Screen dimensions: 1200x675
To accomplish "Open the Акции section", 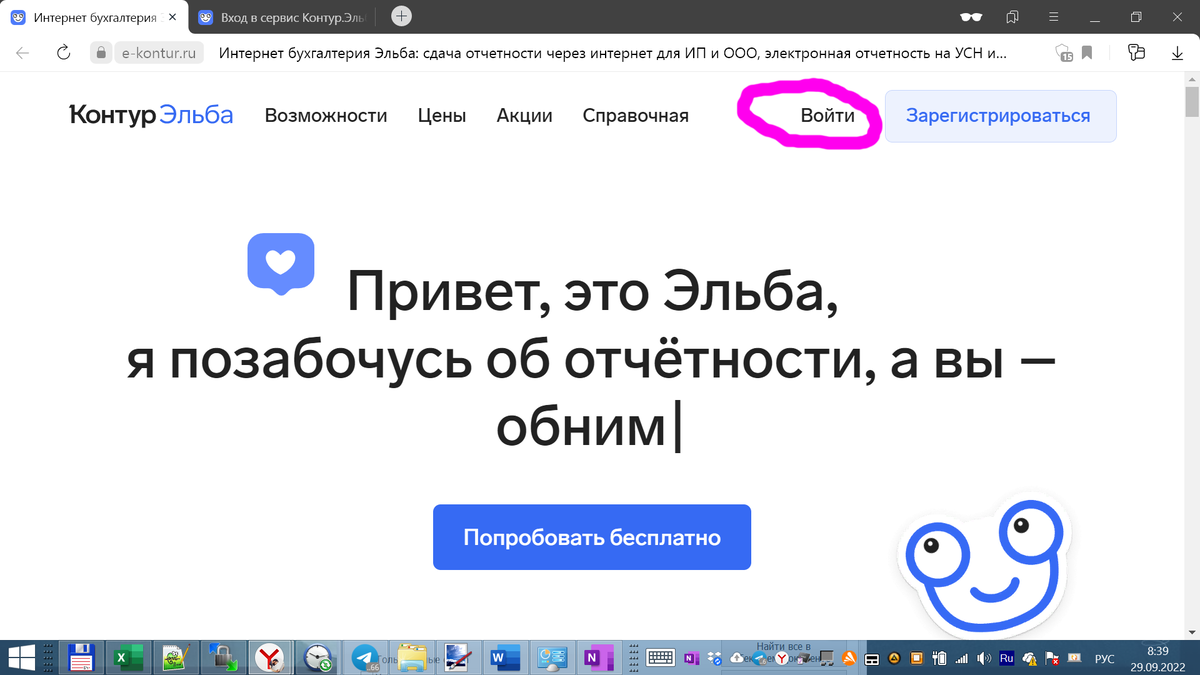I will (x=525, y=115).
